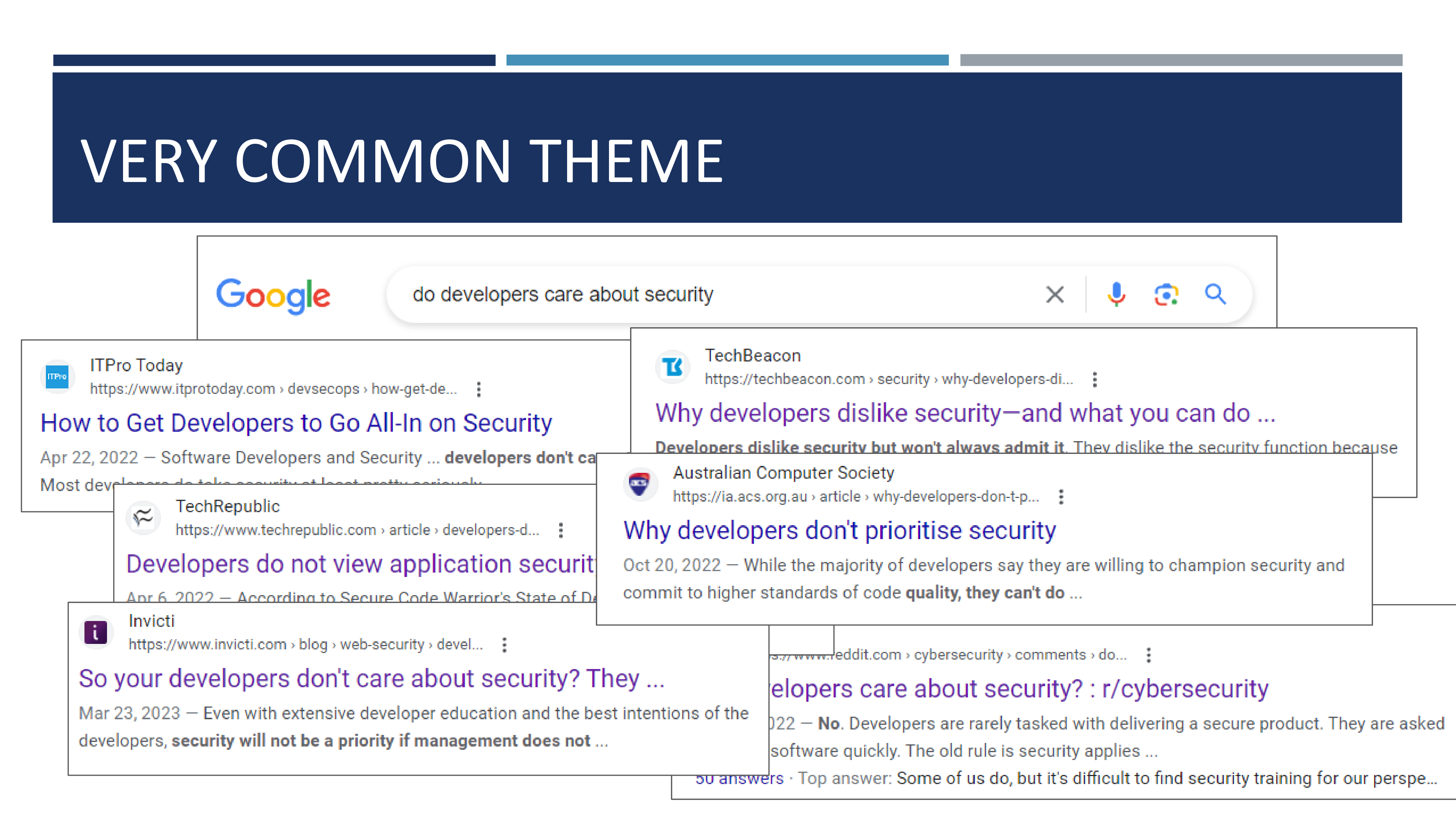Click the TechRepublic favicon

pyautogui.click(x=143, y=517)
